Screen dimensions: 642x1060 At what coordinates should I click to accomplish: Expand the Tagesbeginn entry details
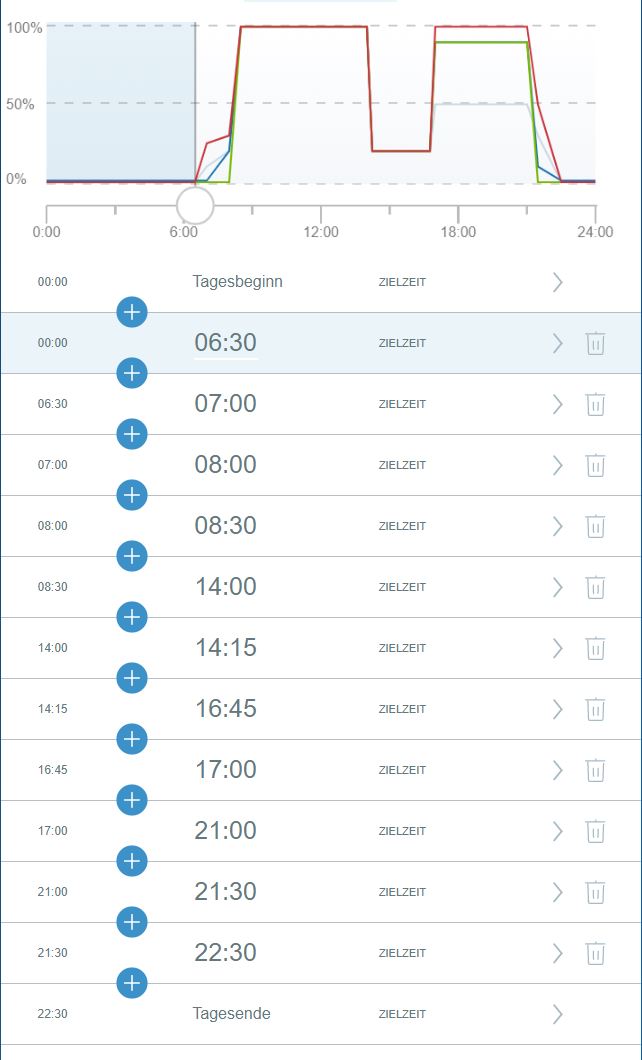coord(558,282)
